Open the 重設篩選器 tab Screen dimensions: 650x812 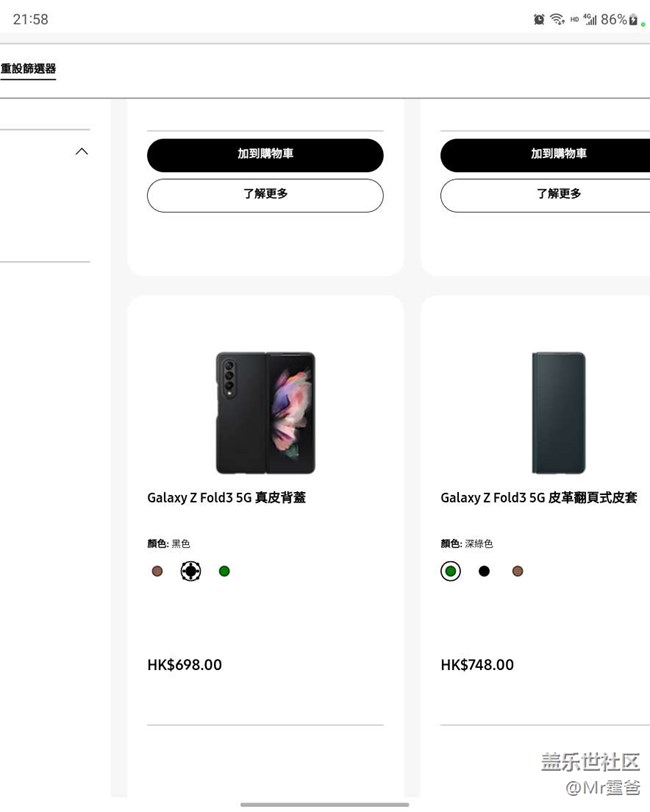pyautogui.click(x=28, y=69)
